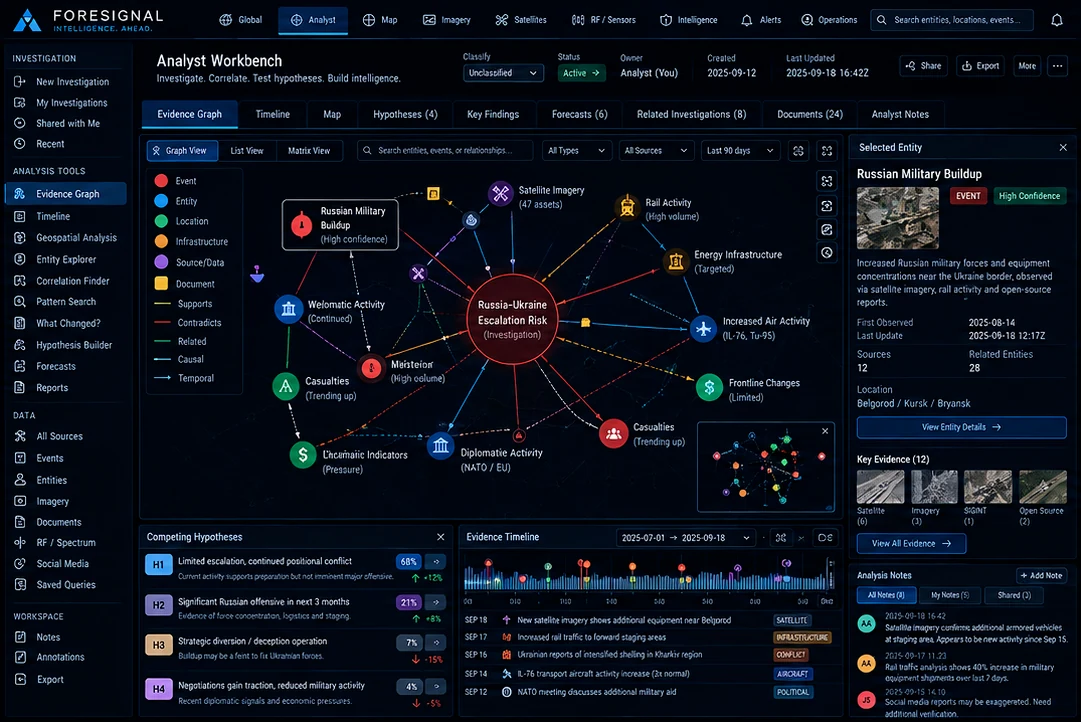Open the Key Findings tab
This screenshot has width=1081, height=722.
pos(493,114)
